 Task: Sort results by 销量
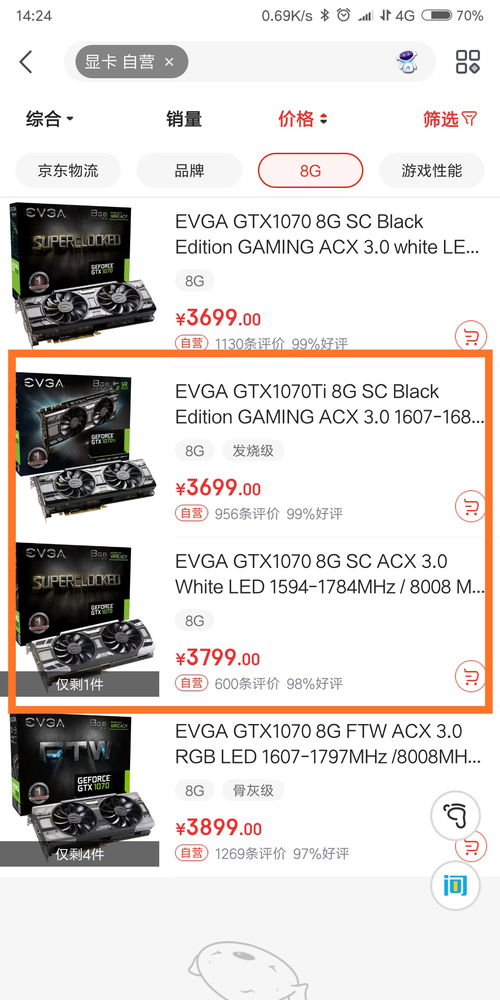(x=184, y=119)
